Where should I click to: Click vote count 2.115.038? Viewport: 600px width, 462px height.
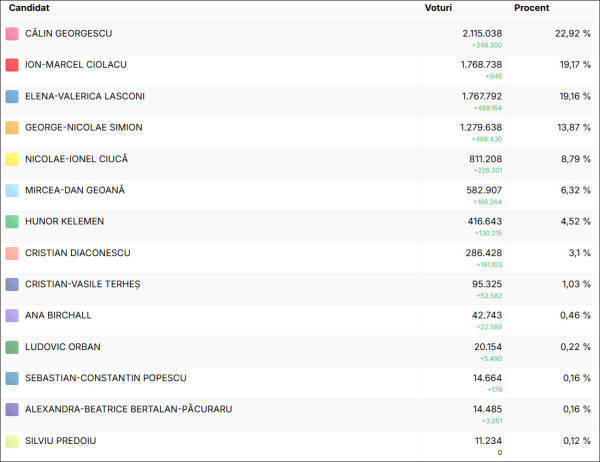tap(482, 34)
